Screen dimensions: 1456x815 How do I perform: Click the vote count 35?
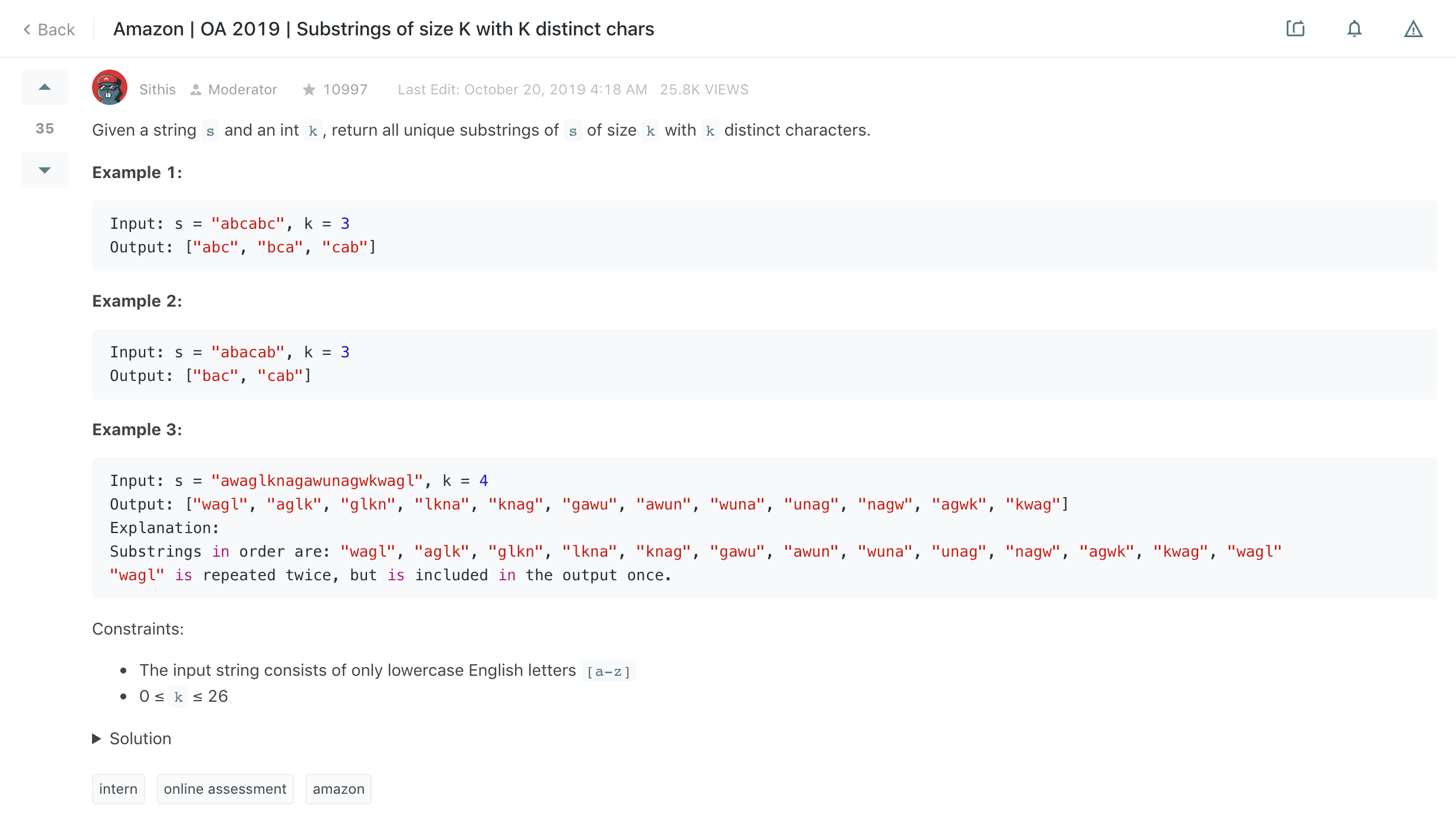click(x=45, y=129)
